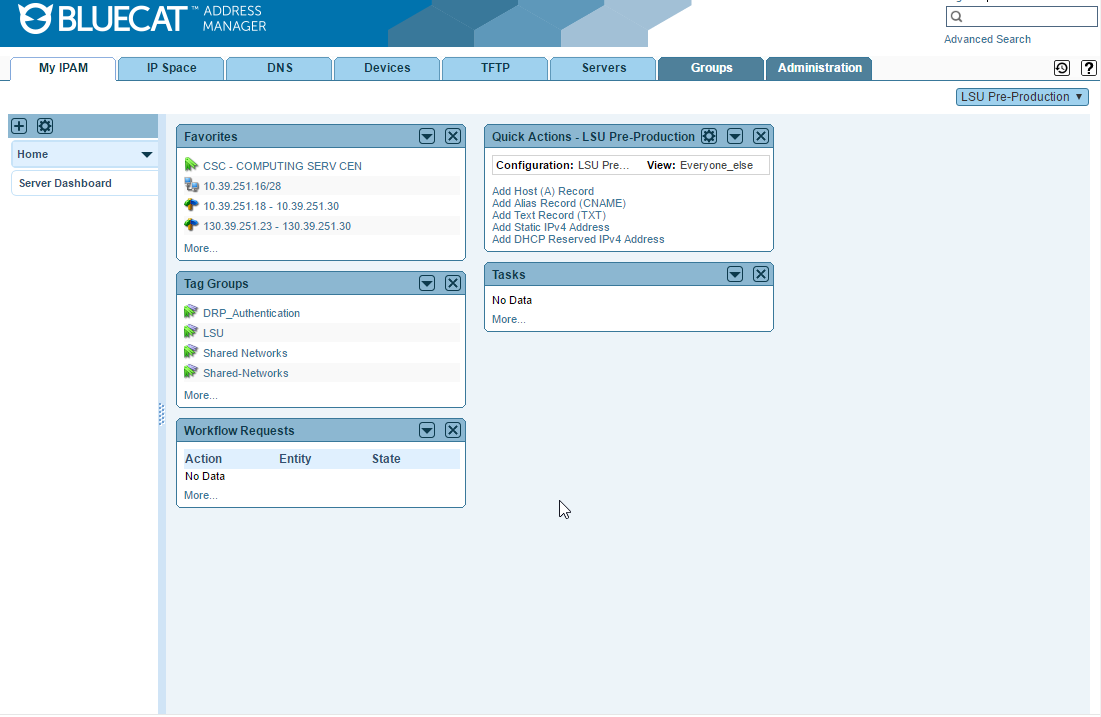Image resolution: width=1101 pixels, height=717 pixels.
Task: Open More in Favorites widget
Action: (201, 248)
